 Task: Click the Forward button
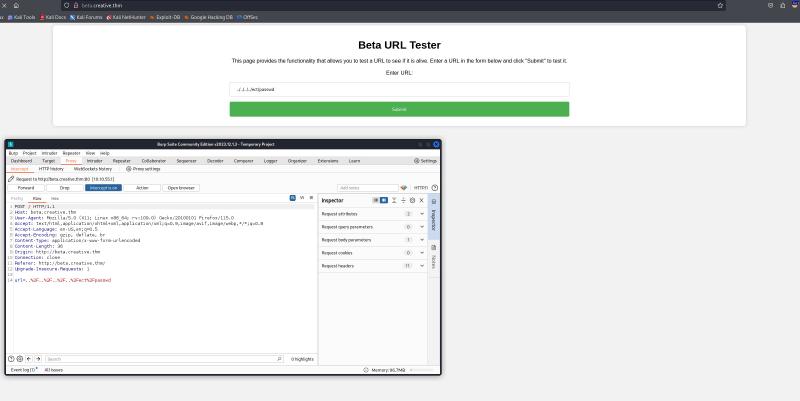[26, 187]
